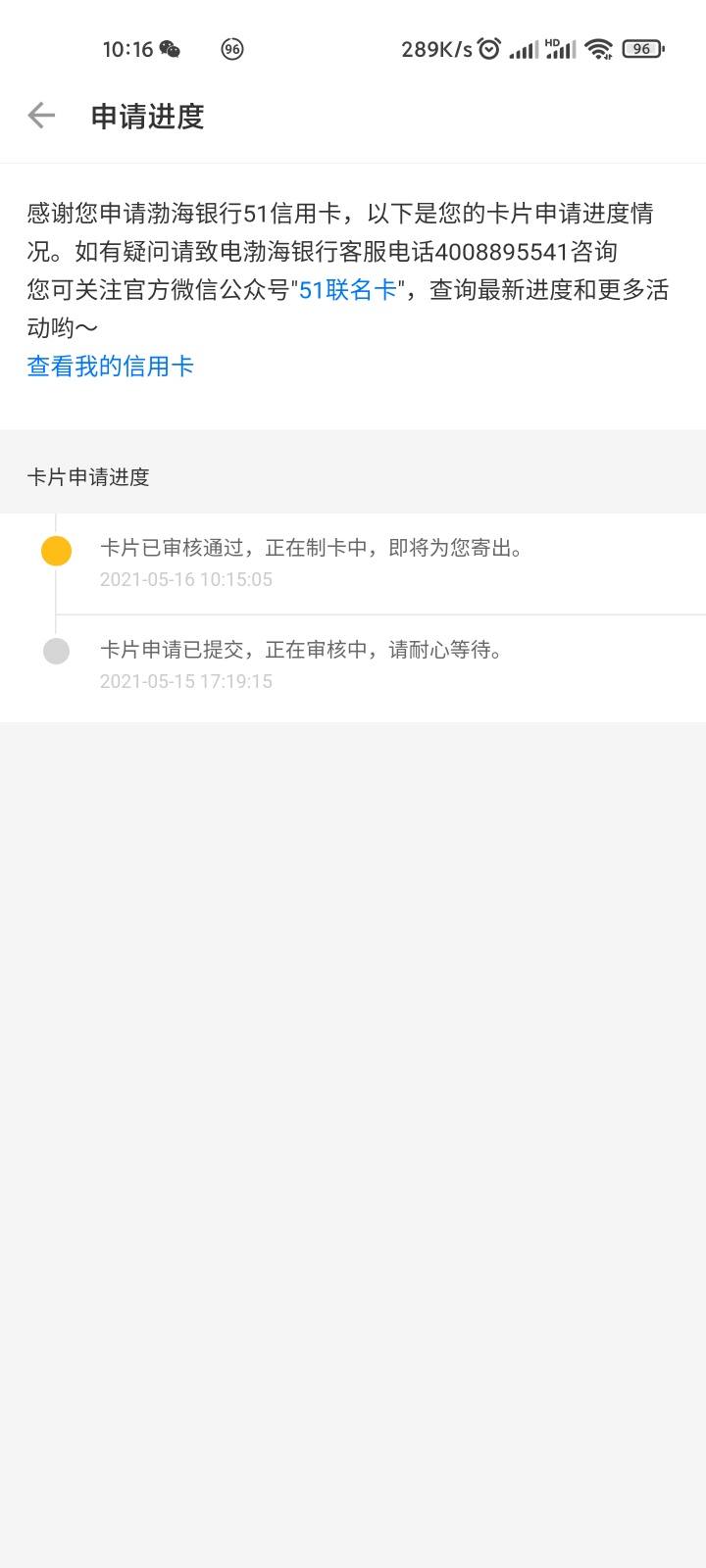Tap the 2021-05-15 17:19:15 timestamp
The height and width of the screenshot is (1568, 706).
click(x=186, y=681)
